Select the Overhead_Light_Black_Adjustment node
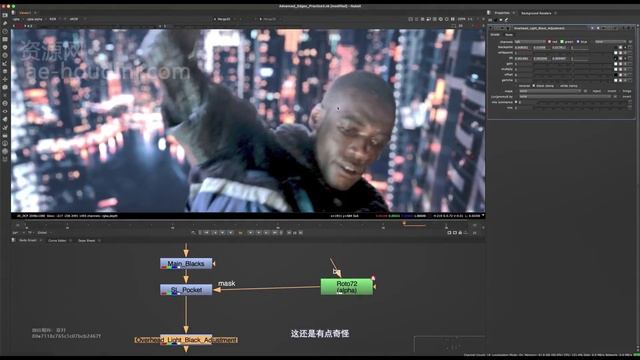Screen dimensions: 640x360 click(186, 340)
